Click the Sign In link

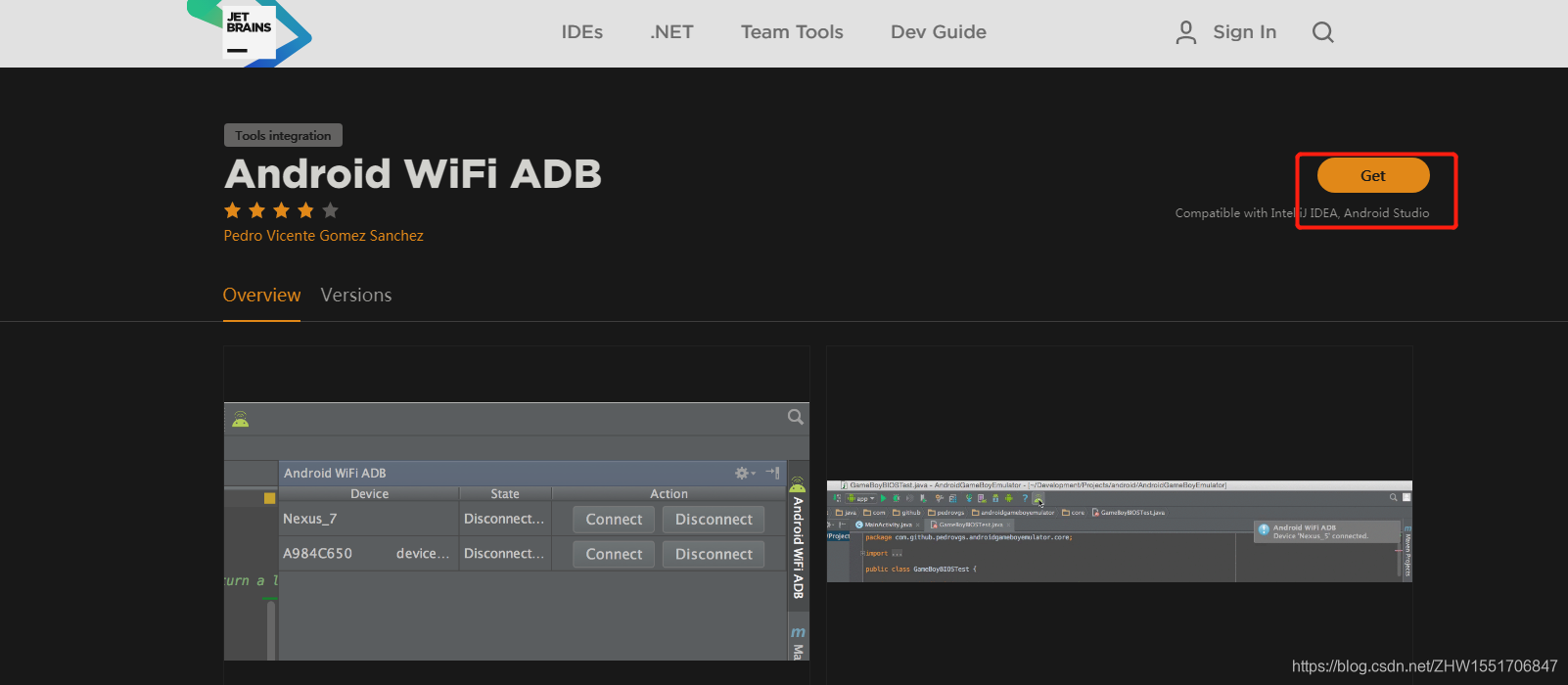point(1244,32)
